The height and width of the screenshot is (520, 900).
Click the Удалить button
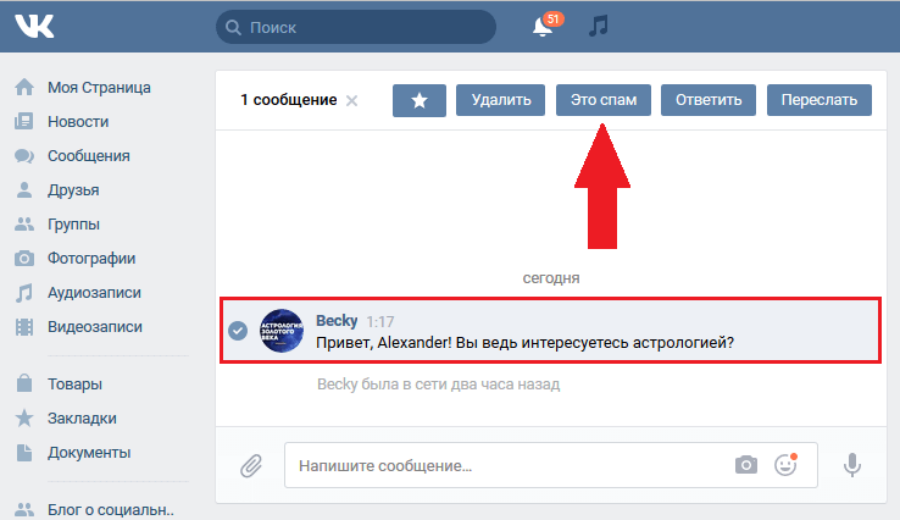pos(501,100)
